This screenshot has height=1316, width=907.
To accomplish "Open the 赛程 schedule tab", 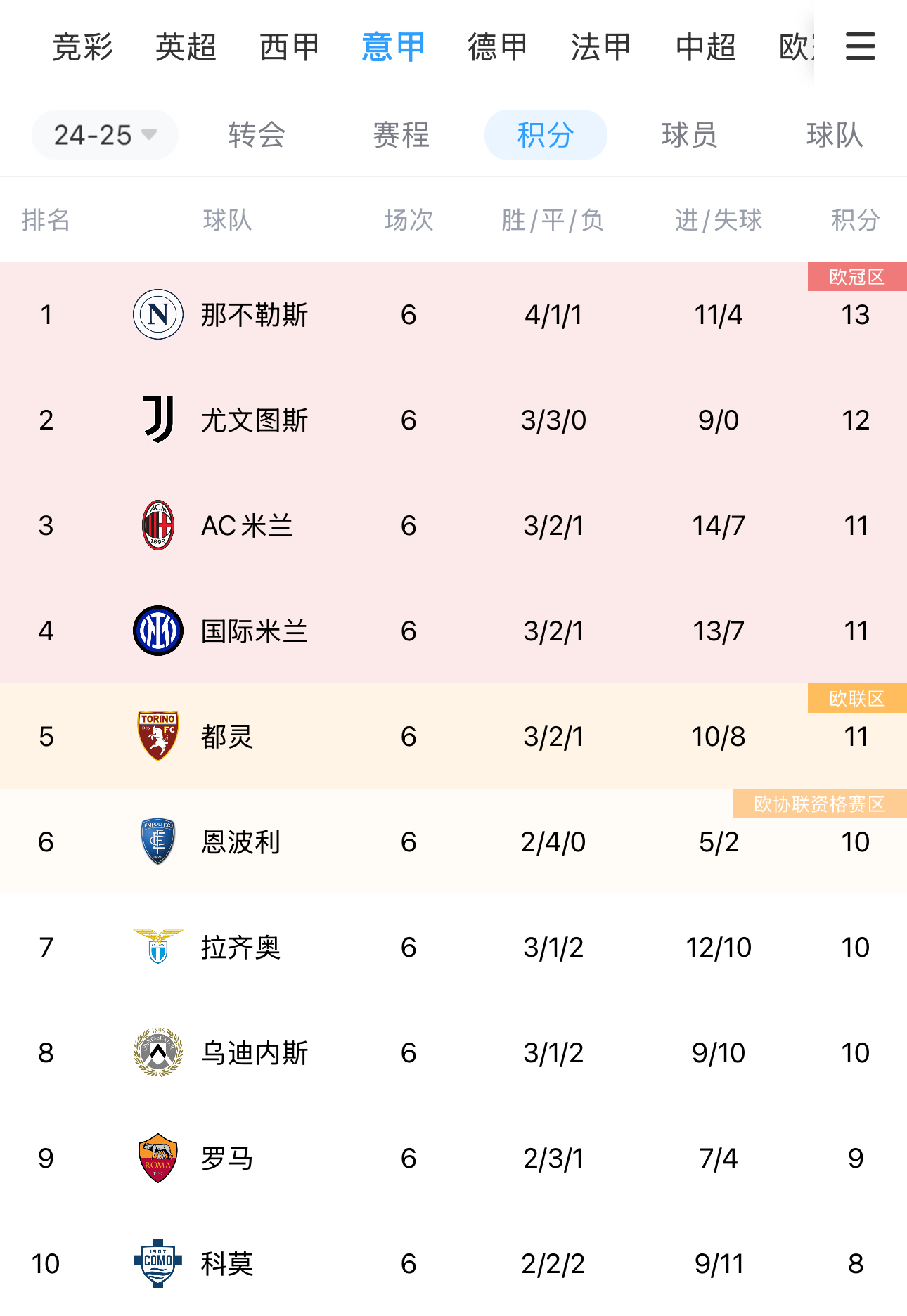I will pos(401,135).
